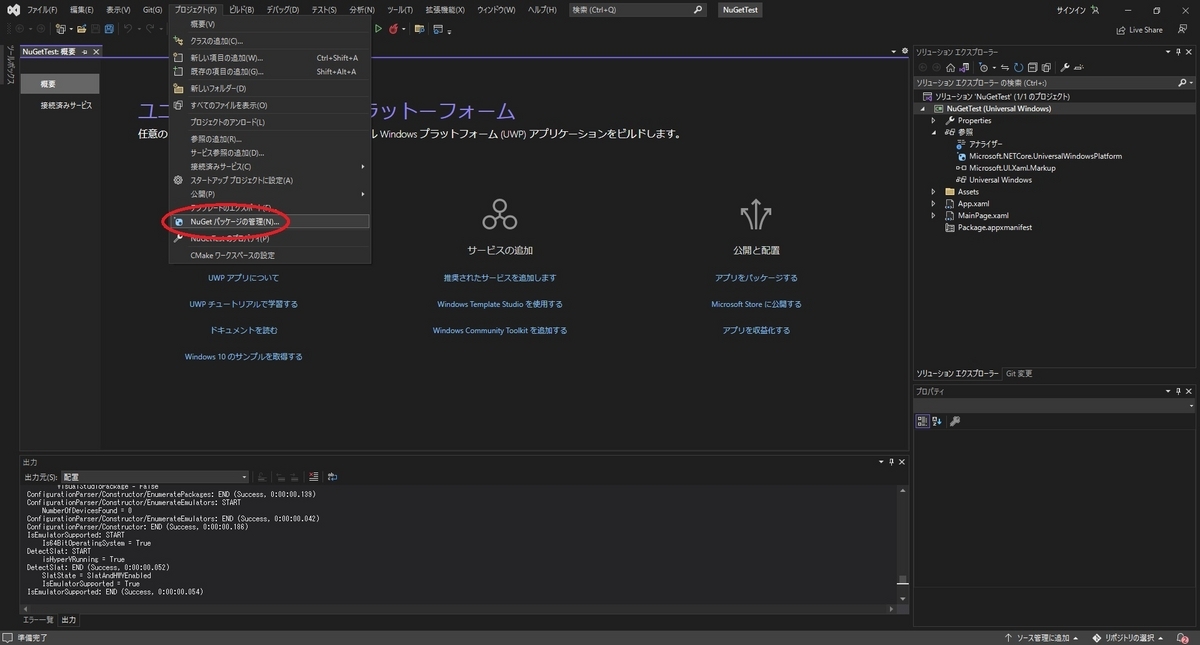Screen dimensions: 1200x645
Task: Select CMake ワークスペースの設定 menu entry
Action: (270, 255)
